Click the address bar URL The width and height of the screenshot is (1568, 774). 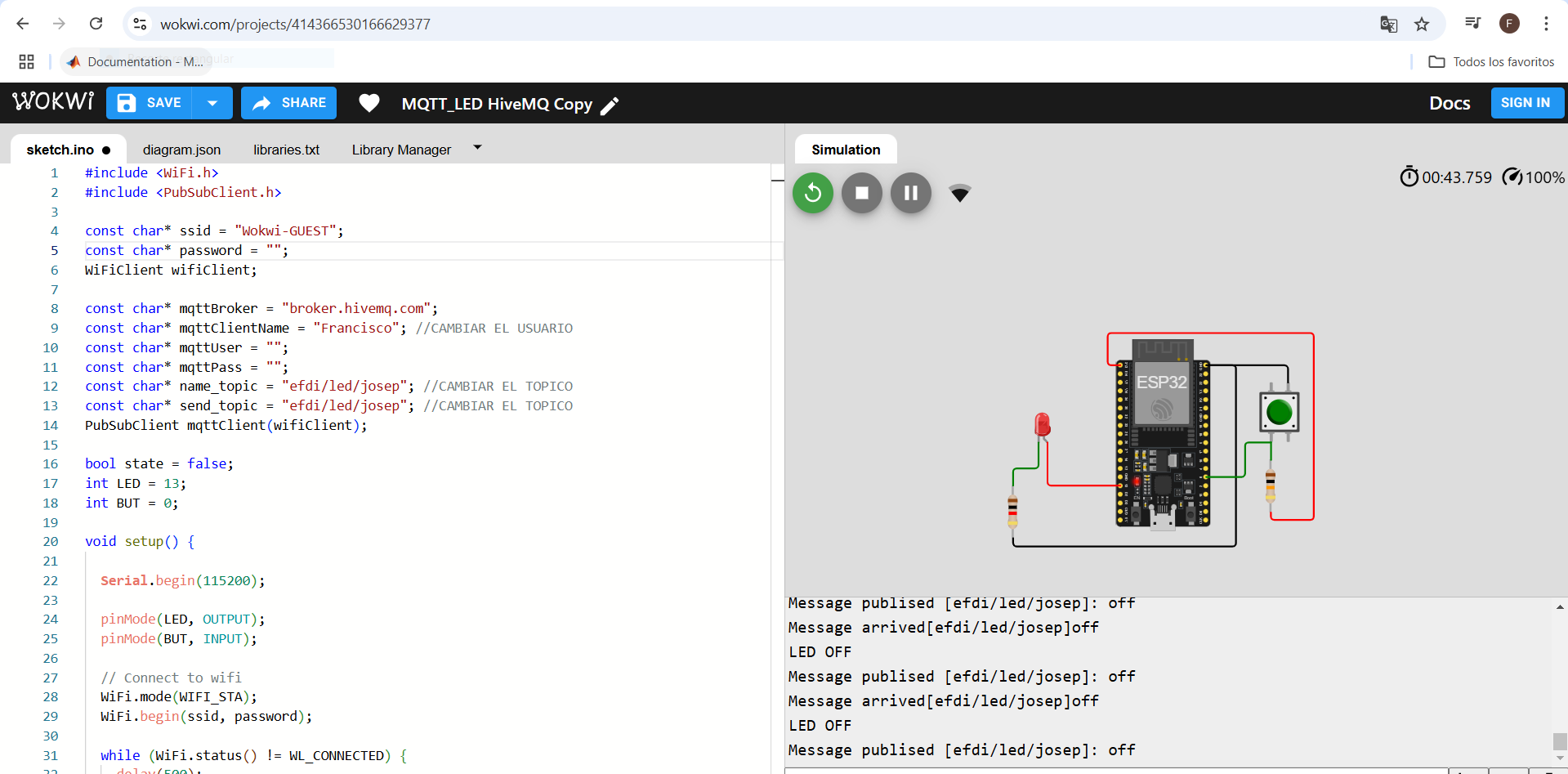(295, 25)
